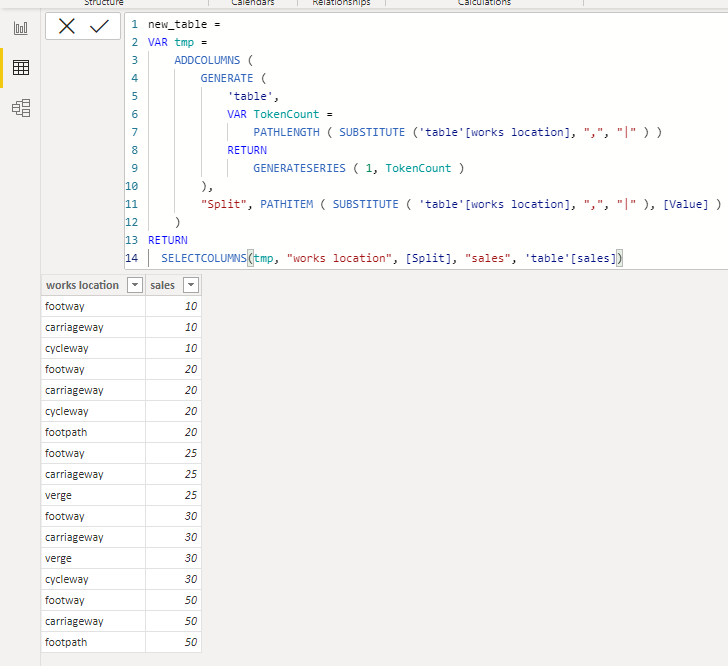Place cursor on new_table in line 1
Screen dimensions: 728x666
click(x=177, y=25)
